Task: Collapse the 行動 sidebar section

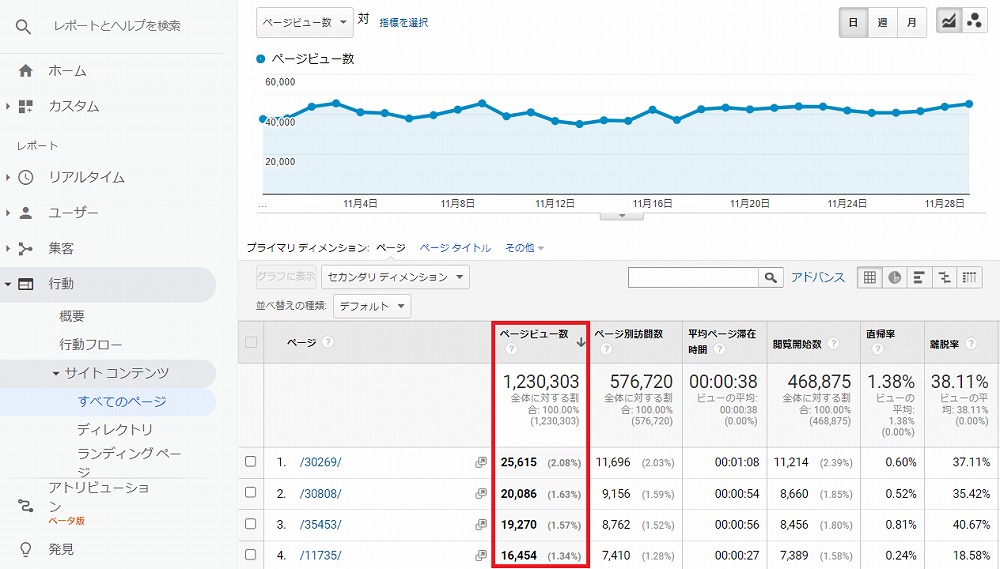Action: click(x=8, y=284)
